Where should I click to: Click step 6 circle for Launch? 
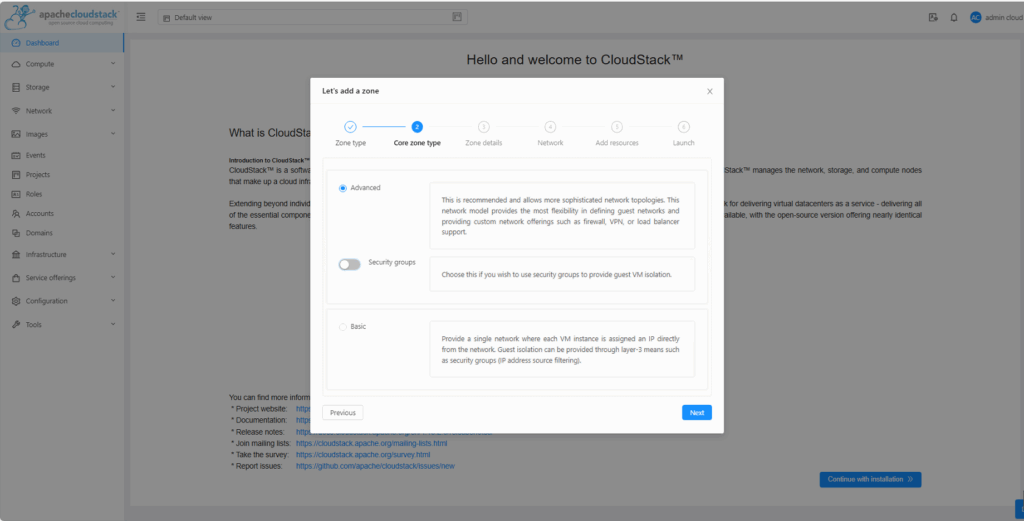click(683, 127)
